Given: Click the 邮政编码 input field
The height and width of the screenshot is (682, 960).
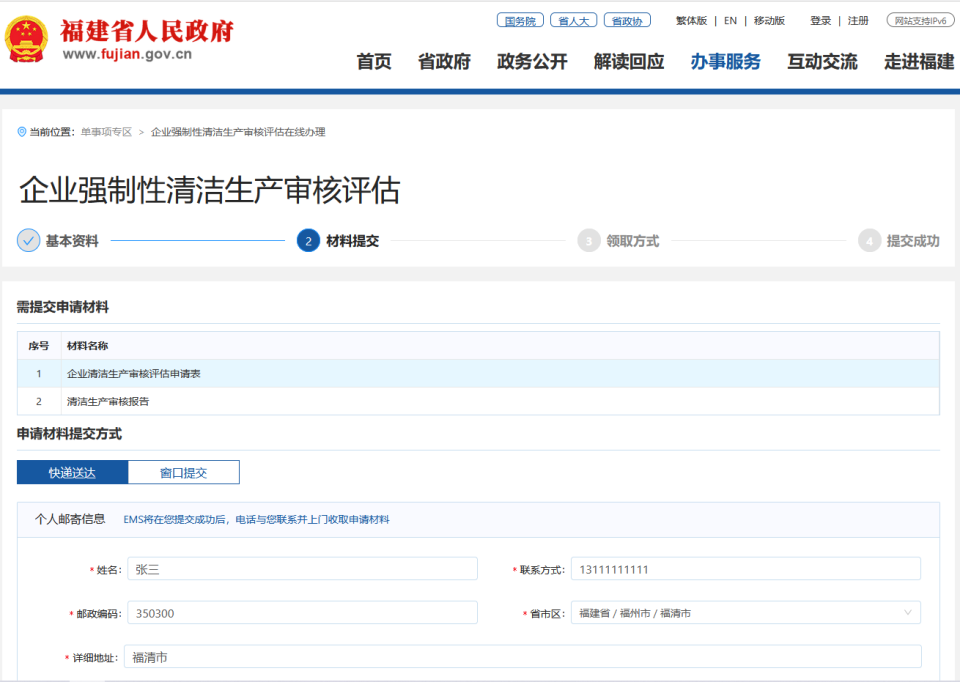Looking at the screenshot, I should click(302, 613).
